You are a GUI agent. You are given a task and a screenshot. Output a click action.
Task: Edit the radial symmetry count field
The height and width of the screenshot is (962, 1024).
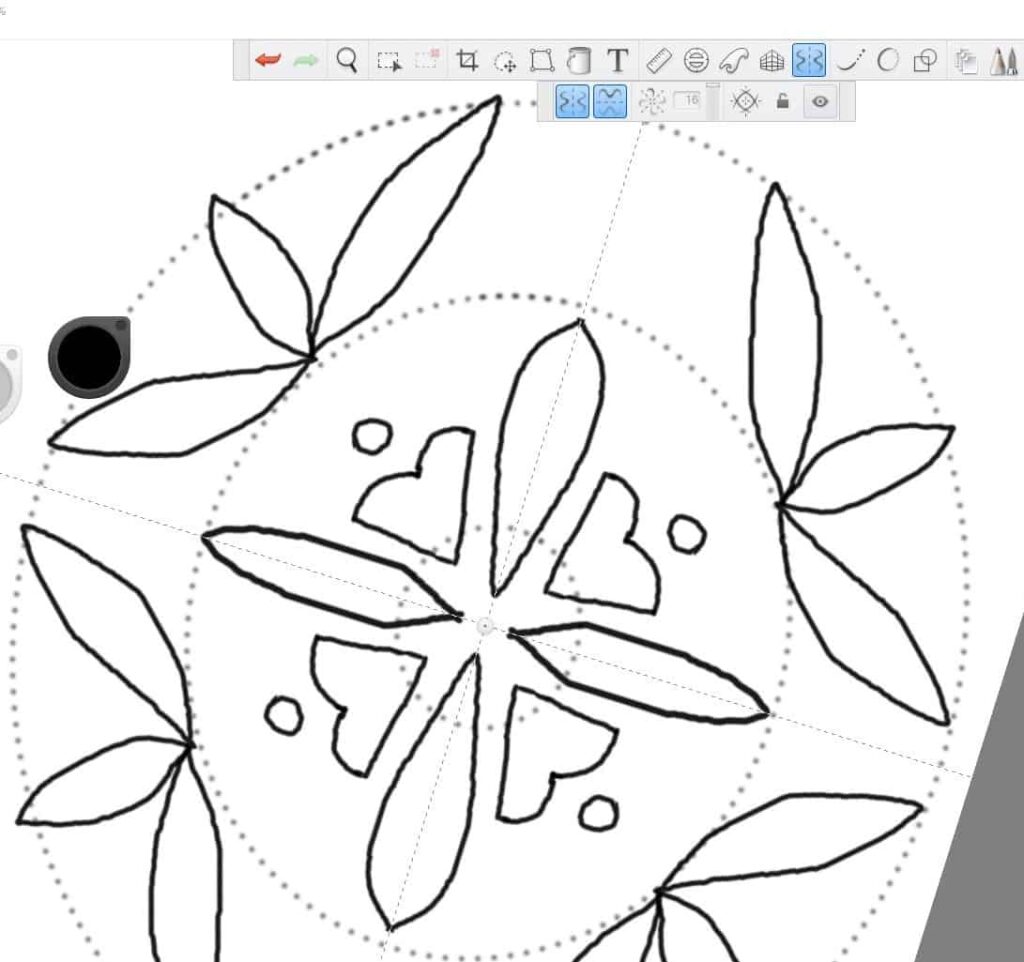point(687,101)
